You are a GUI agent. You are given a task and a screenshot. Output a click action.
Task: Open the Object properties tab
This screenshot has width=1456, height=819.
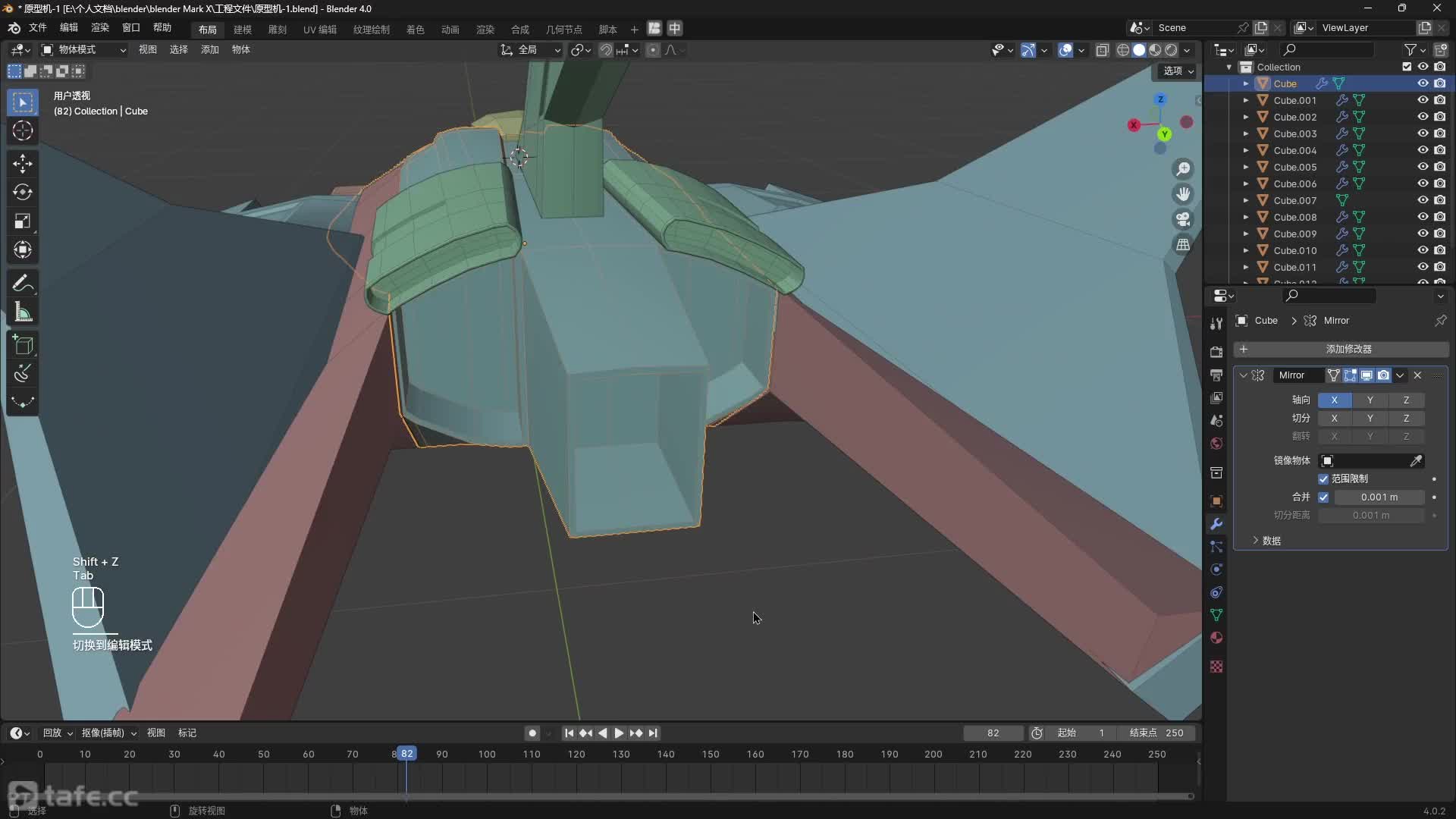tap(1216, 501)
